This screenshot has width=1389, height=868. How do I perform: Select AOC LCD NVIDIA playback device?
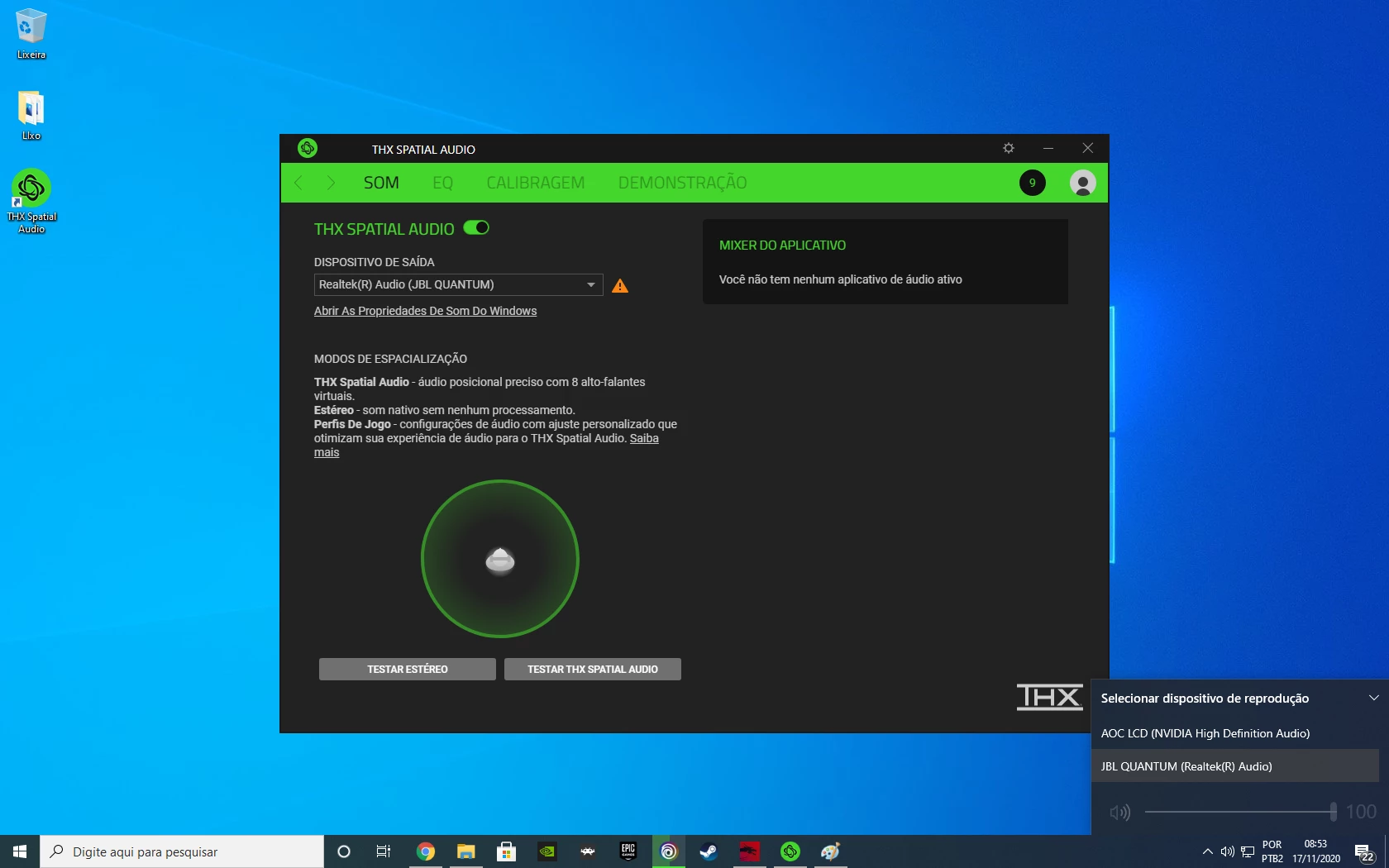pyautogui.click(x=1235, y=733)
